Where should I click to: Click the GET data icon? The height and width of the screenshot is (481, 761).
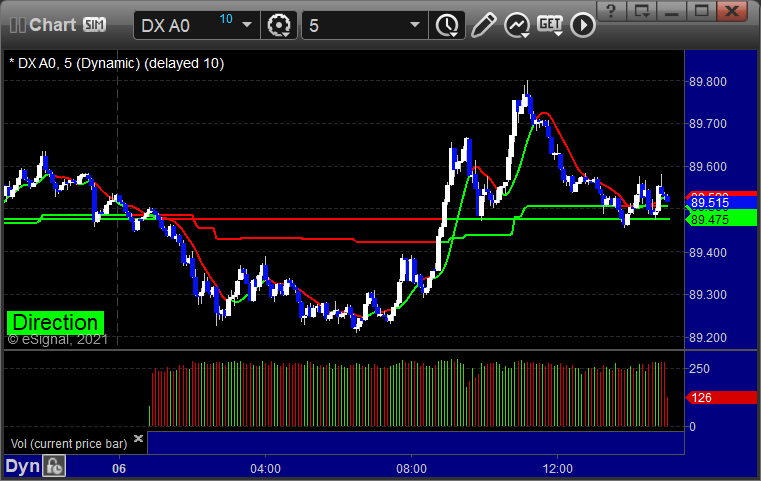tap(550, 25)
